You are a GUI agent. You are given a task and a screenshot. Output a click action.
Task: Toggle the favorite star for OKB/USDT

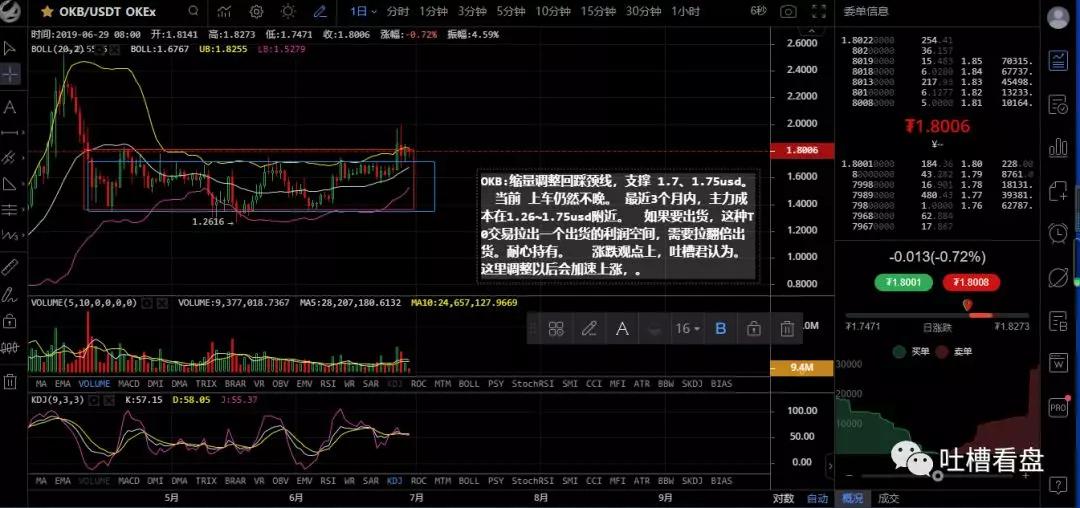47,12
